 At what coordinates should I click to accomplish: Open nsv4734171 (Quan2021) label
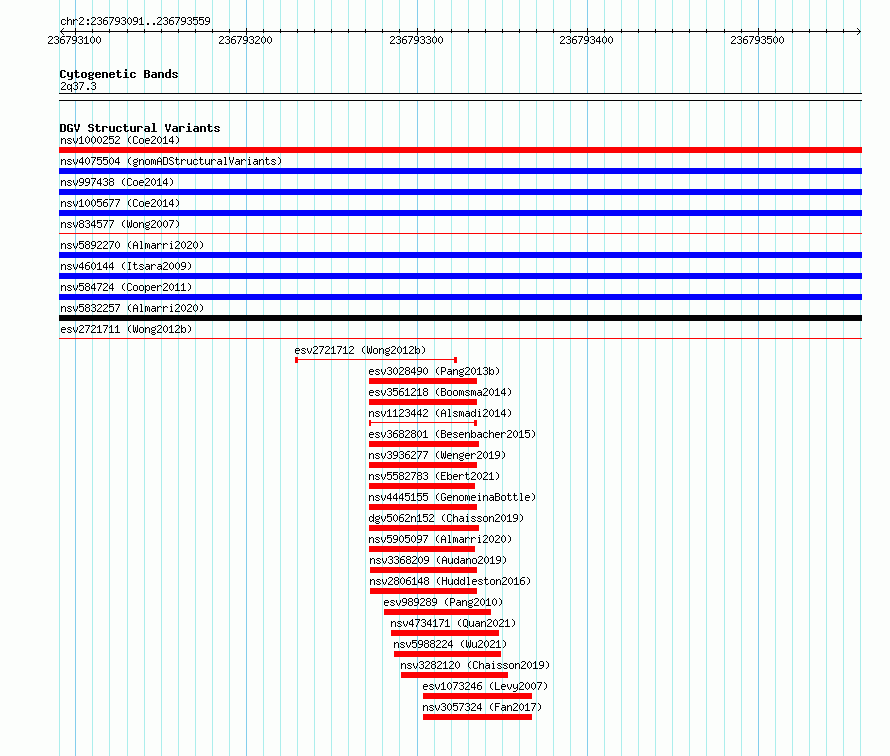453,623
